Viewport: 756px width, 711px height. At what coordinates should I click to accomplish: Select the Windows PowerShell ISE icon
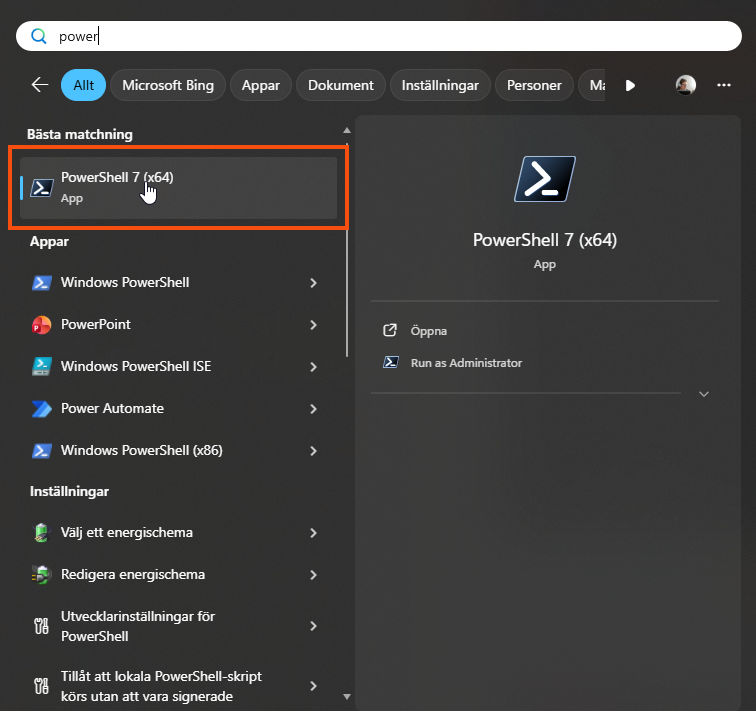pos(41,367)
